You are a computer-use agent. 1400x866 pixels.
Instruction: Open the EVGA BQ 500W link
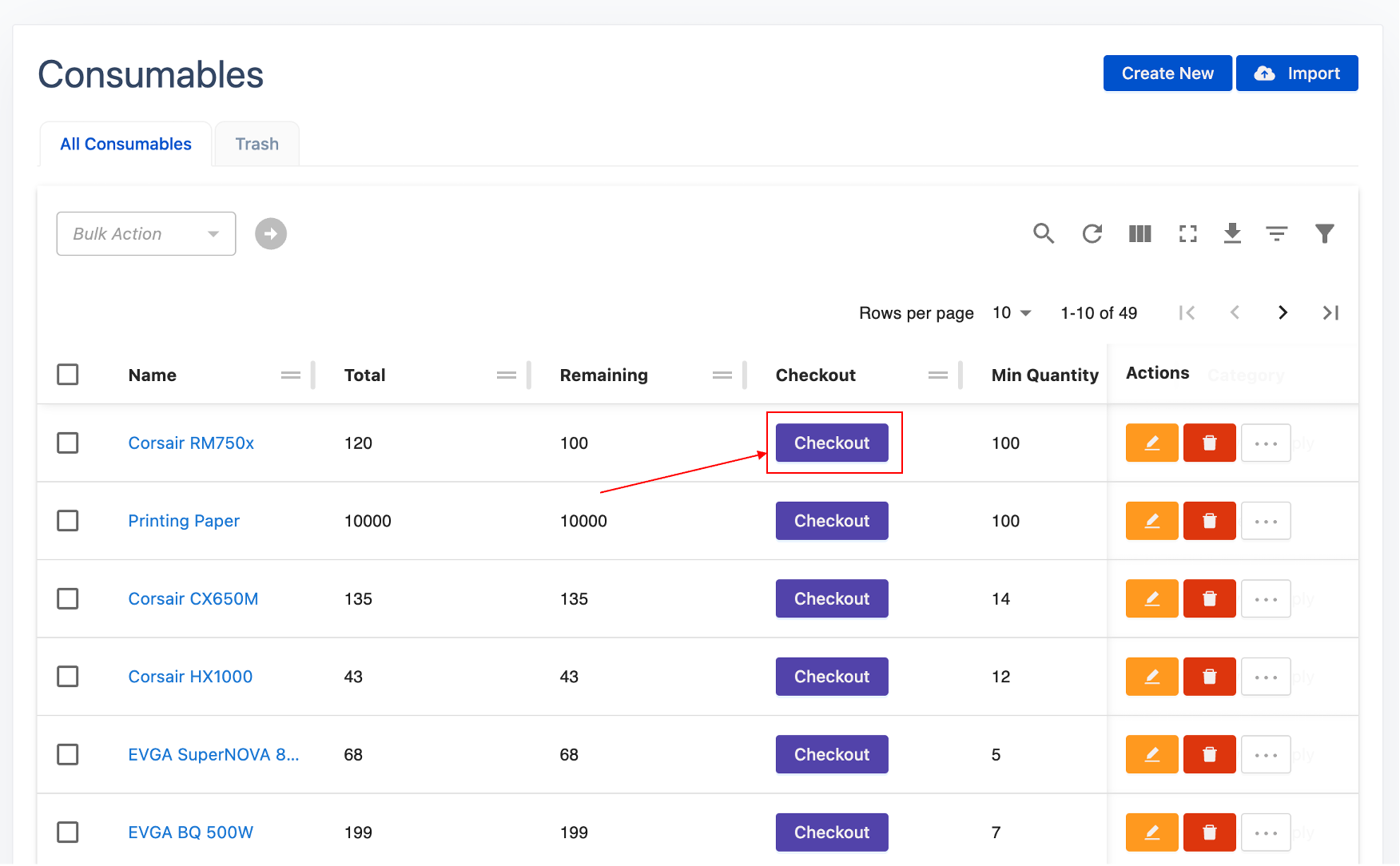click(191, 832)
